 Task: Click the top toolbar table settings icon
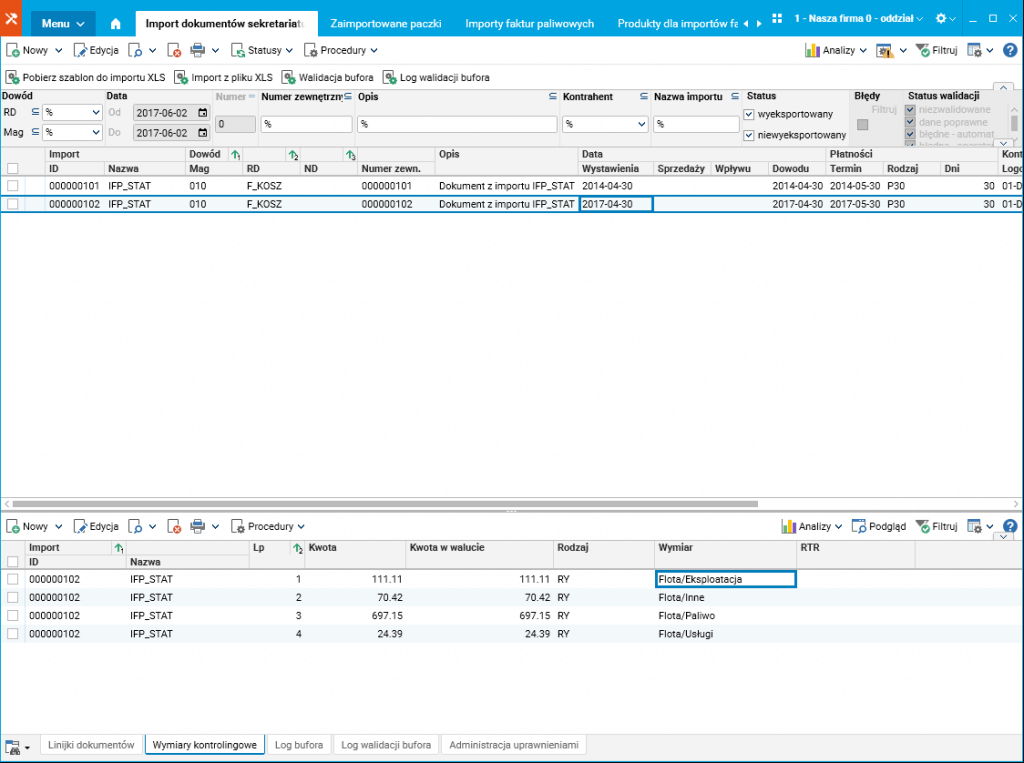[974, 50]
